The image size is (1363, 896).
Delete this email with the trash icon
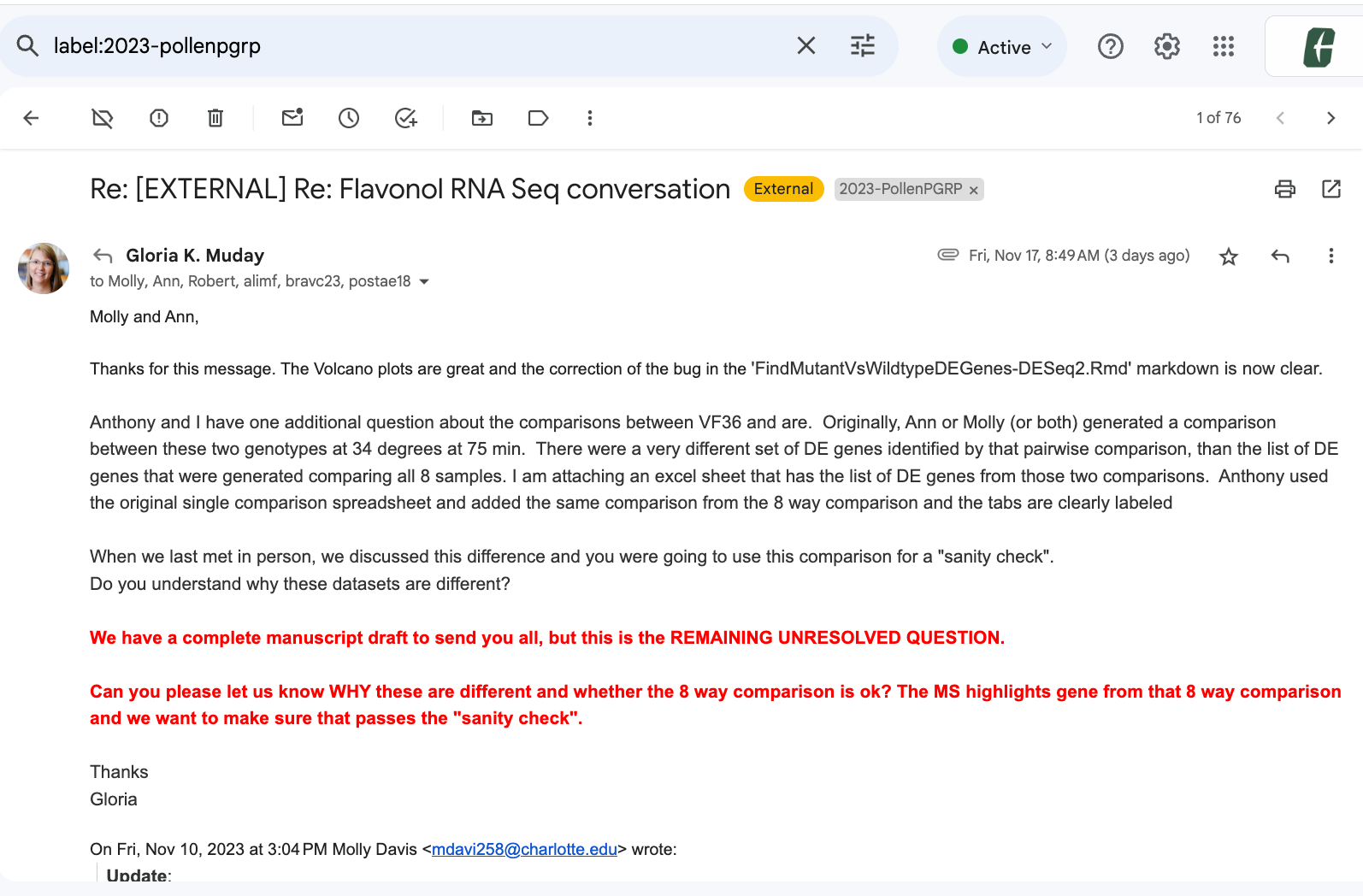click(x=215, y=118)
